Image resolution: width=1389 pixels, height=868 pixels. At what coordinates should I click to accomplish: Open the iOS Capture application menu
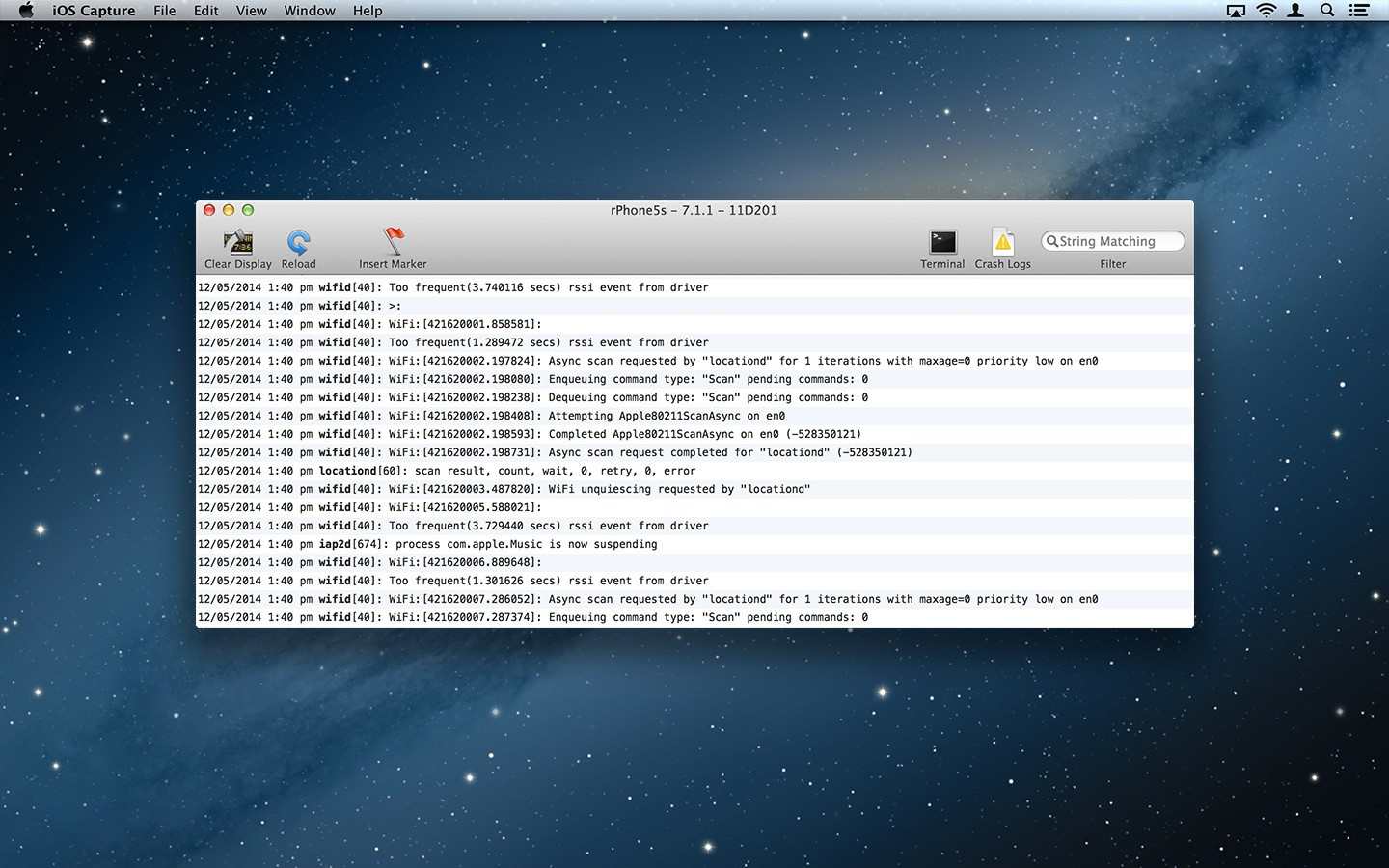coord(94,11)
